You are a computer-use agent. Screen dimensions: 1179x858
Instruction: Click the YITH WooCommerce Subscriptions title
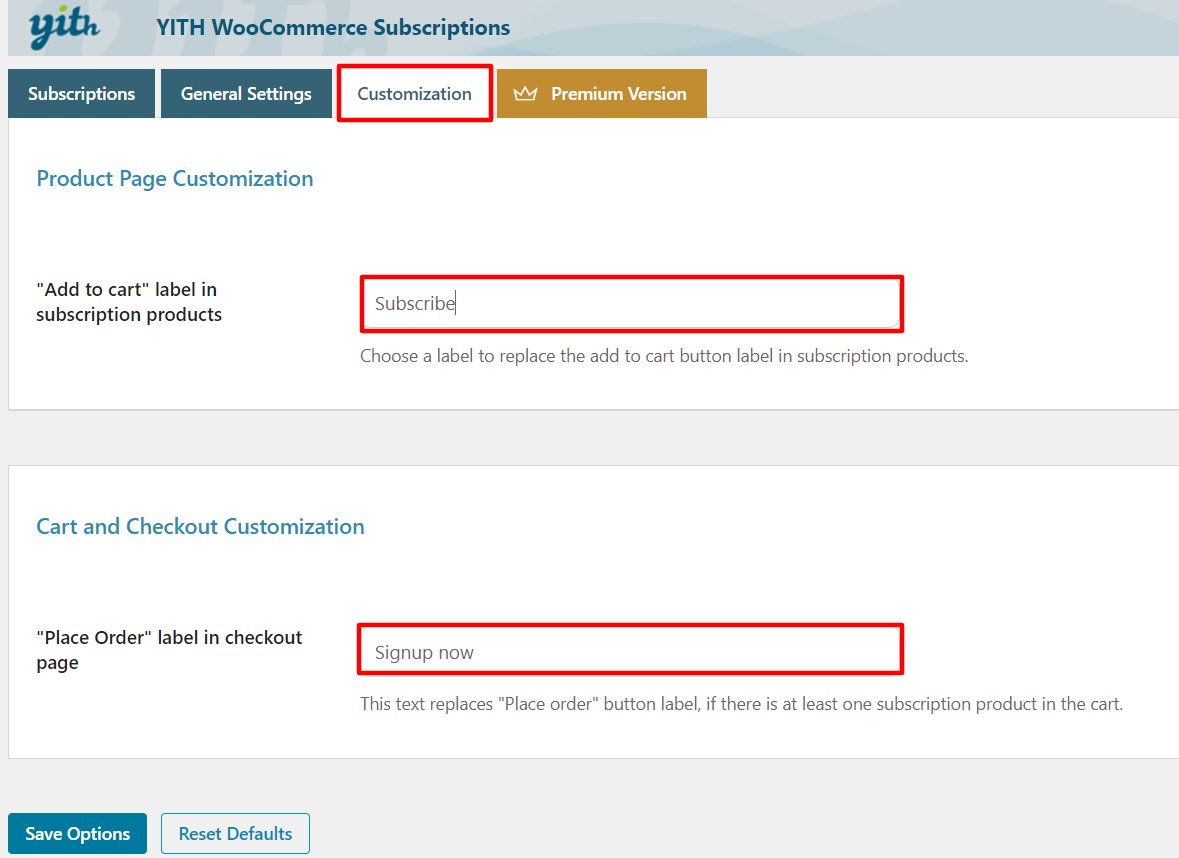(333, 28)
